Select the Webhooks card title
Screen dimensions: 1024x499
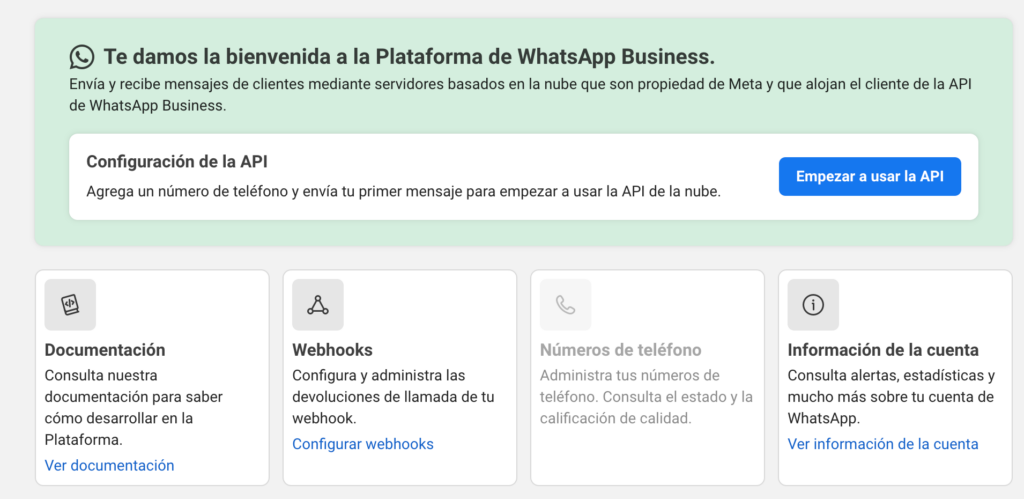tap(332, 350)
